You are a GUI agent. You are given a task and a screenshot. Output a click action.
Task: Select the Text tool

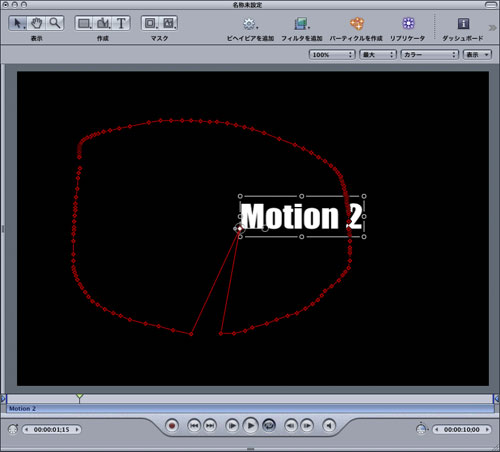tap(121, 23)
